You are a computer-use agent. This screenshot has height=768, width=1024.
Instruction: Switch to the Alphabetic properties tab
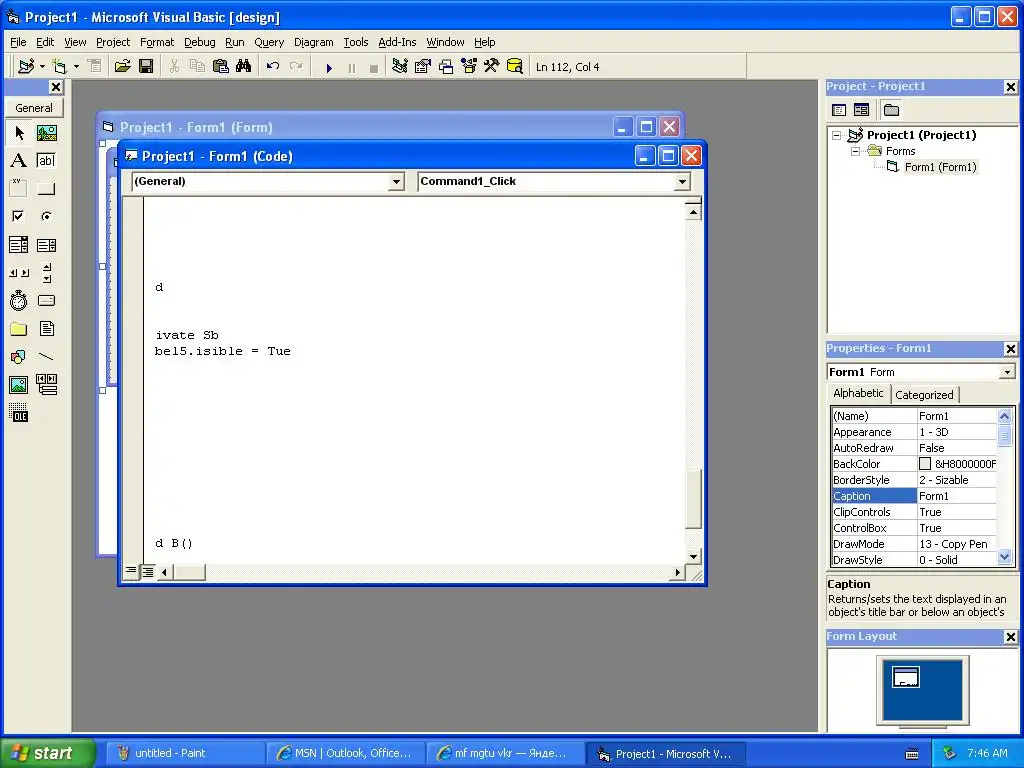click(858, 393)
